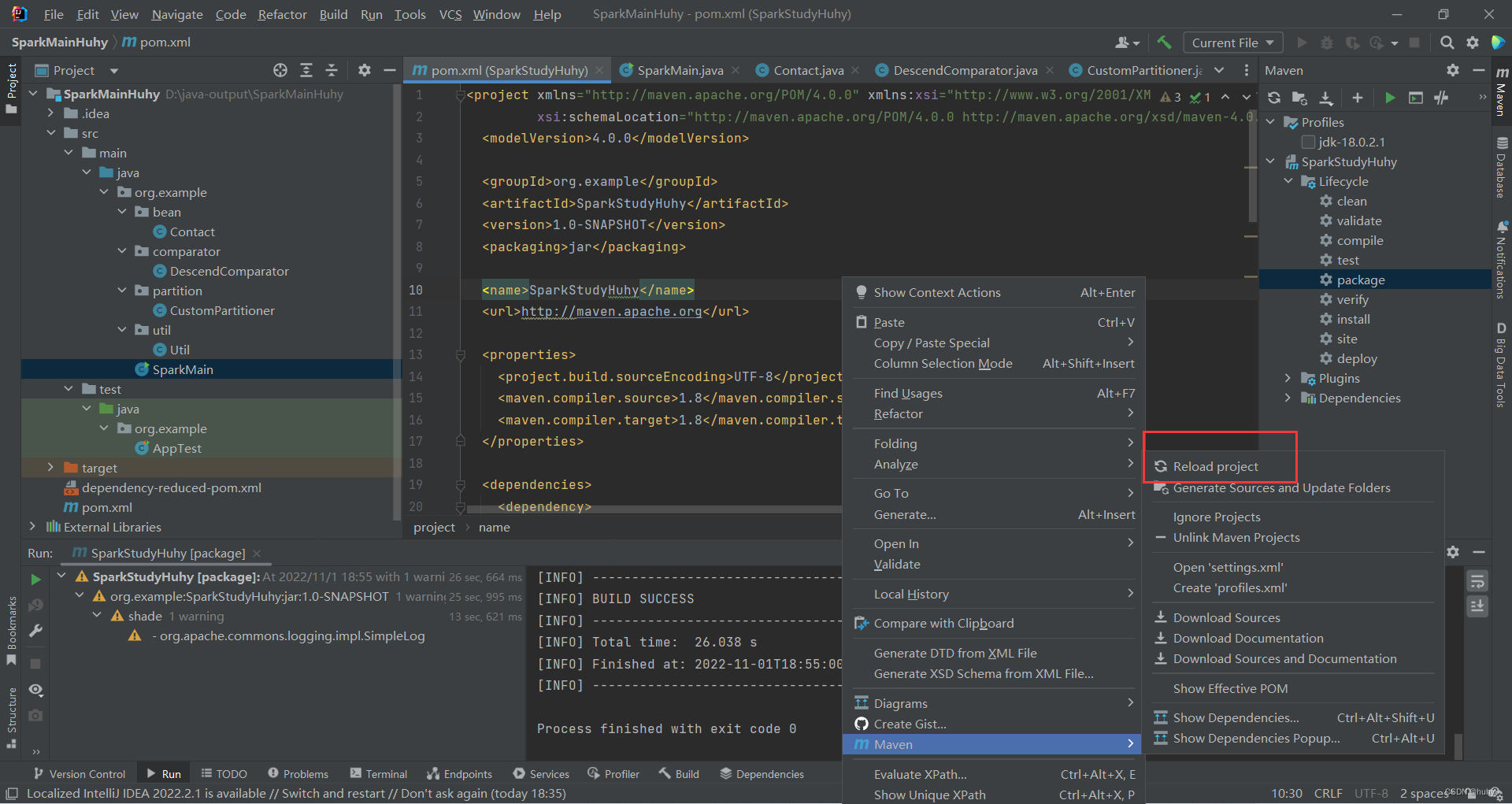Click line separator CRLF in status bar

(1328, 793)
